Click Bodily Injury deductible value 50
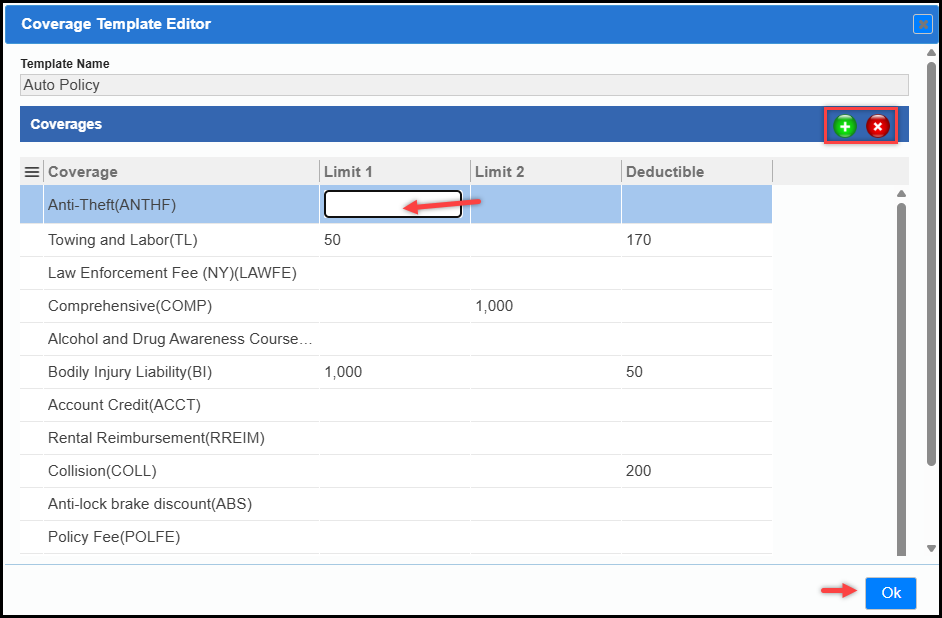Viewport: 942px width, 618px height. pyautogui.click(x=634, y=372)
